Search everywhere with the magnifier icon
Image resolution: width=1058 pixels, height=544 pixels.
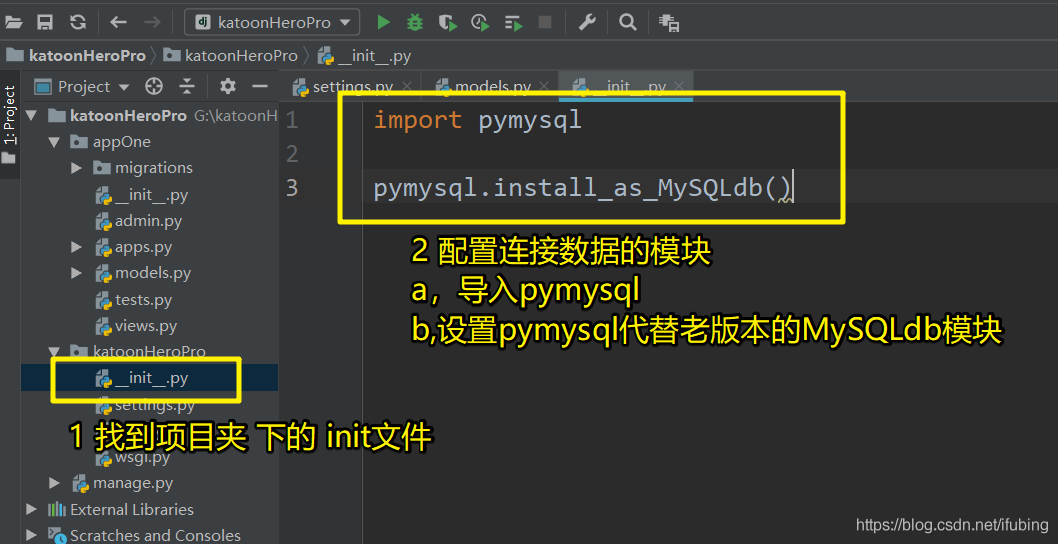coord(628,22)
